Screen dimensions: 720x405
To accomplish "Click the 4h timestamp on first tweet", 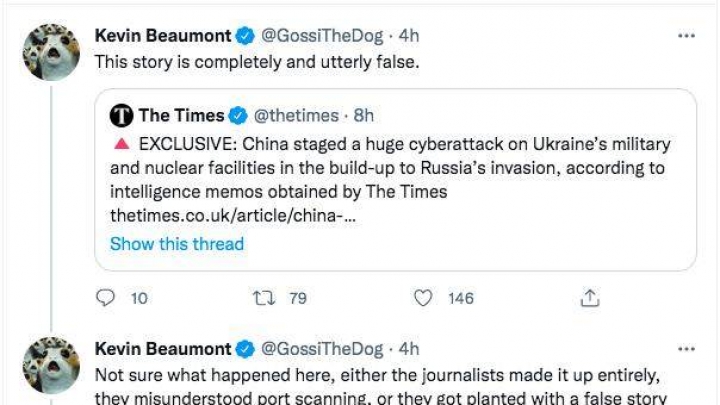I will [x=409, y=35].
